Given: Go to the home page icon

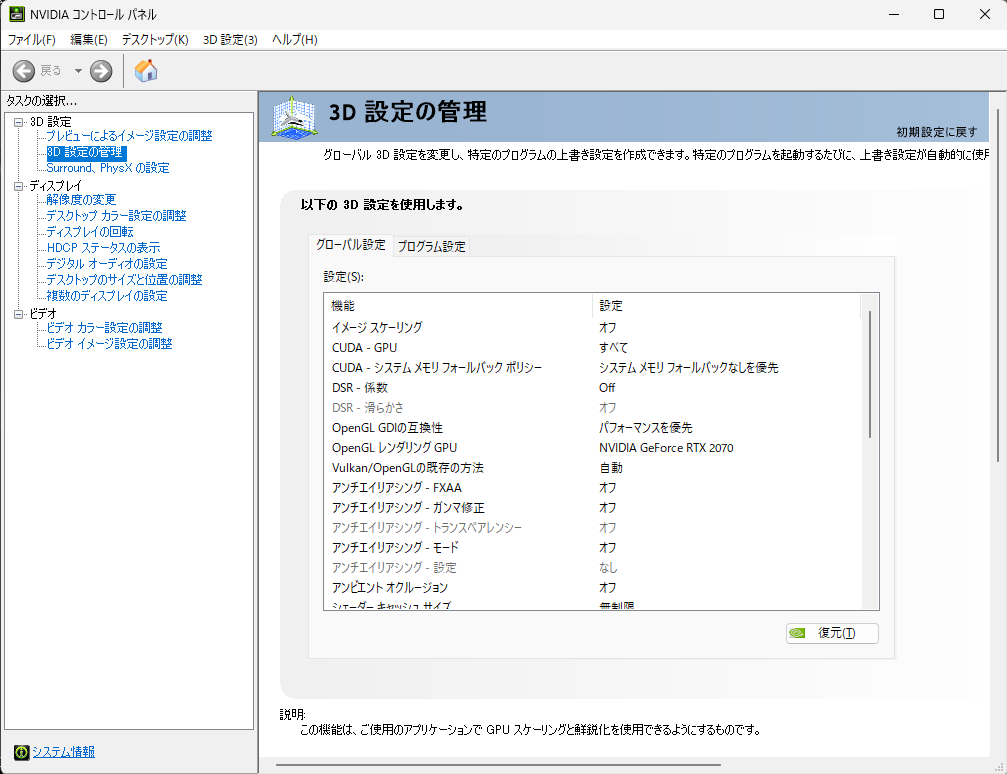Looking at the screenshot, I should 146,71.
